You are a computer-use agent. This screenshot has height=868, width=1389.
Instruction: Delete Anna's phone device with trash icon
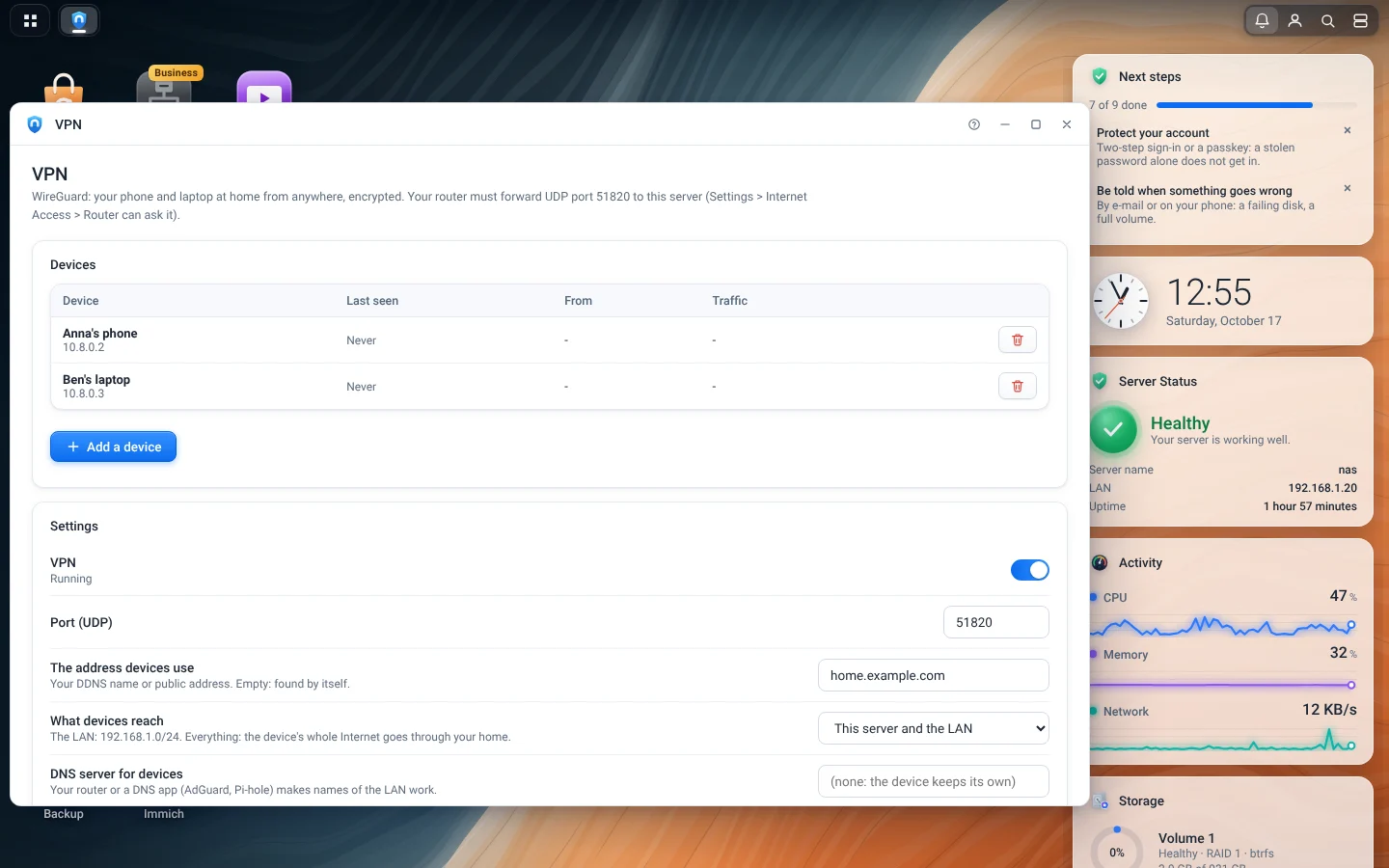tap(1018, 339)
